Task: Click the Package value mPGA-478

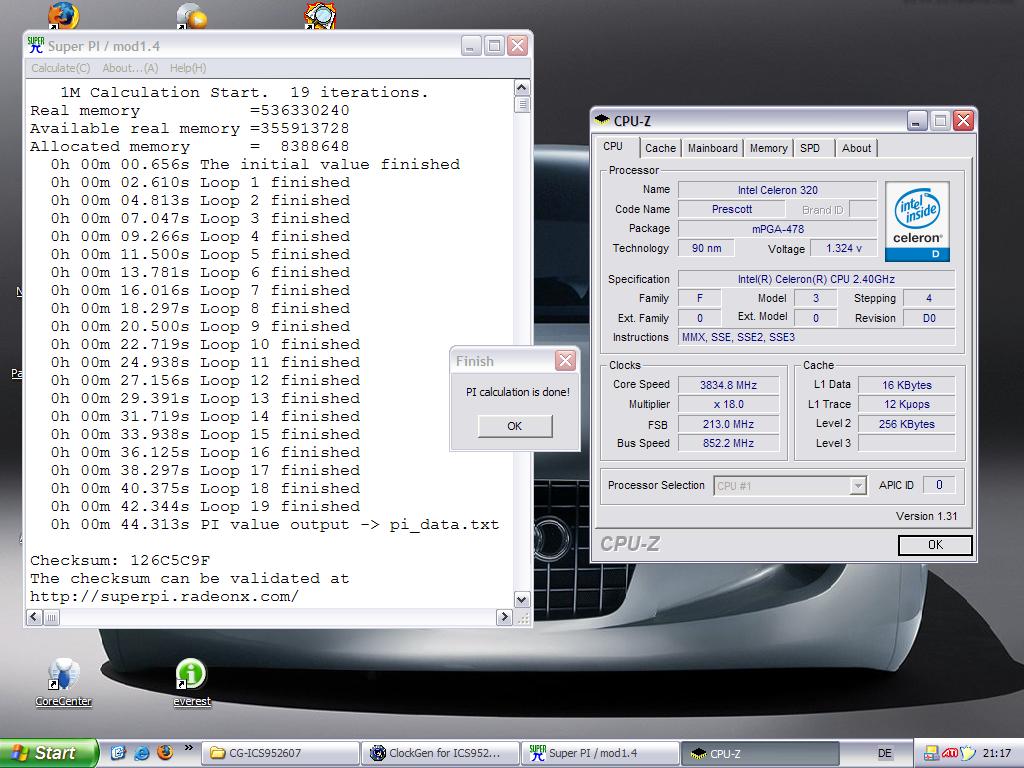Action: 777,229
